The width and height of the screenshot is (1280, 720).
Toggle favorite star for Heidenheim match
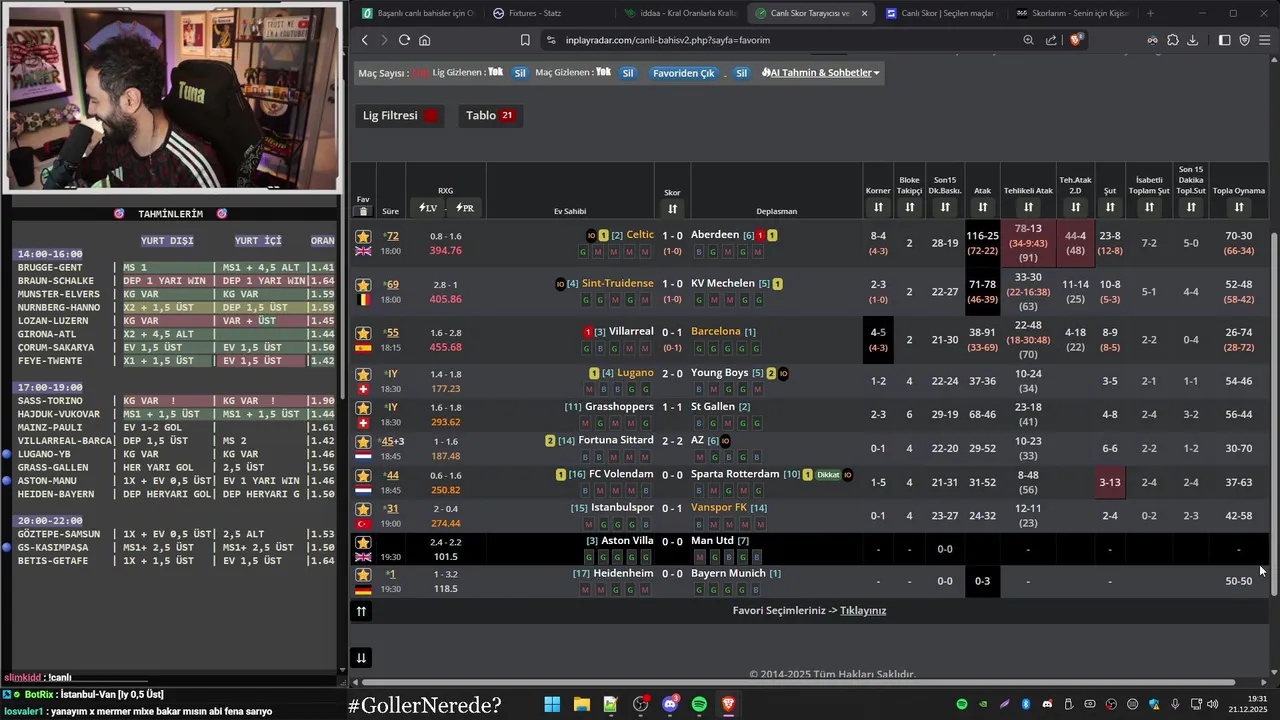click(363, 574)
